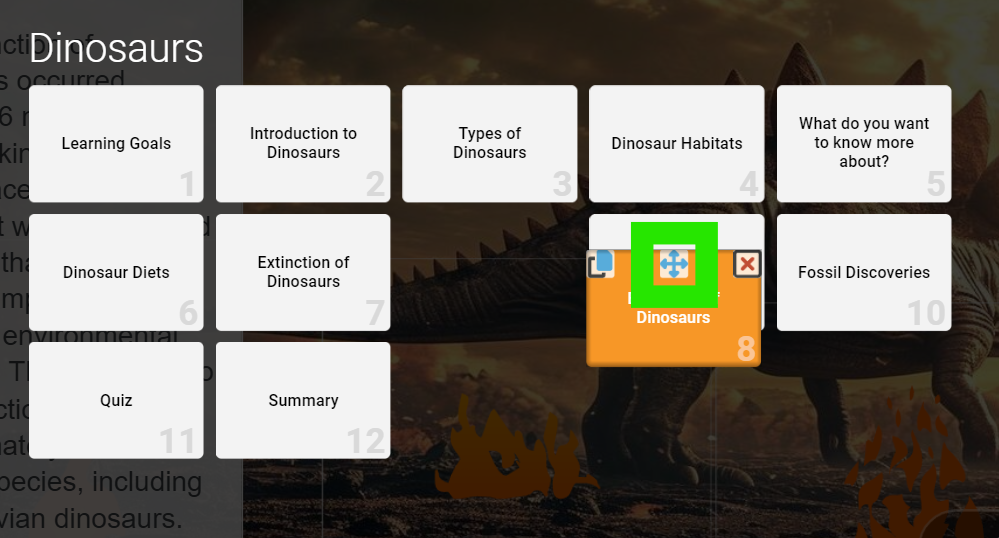Select the Fossil Discoveries card

tap(864, 272)
